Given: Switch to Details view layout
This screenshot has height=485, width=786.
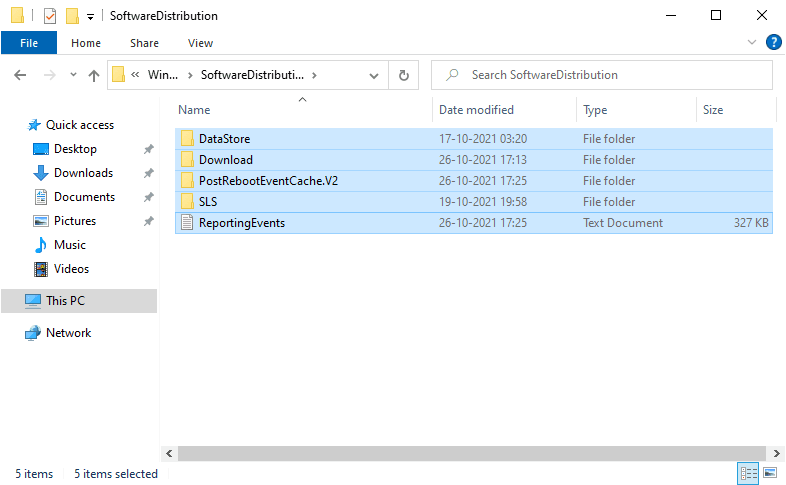Looking at the screenshot, I should click(x=748, y=473).
